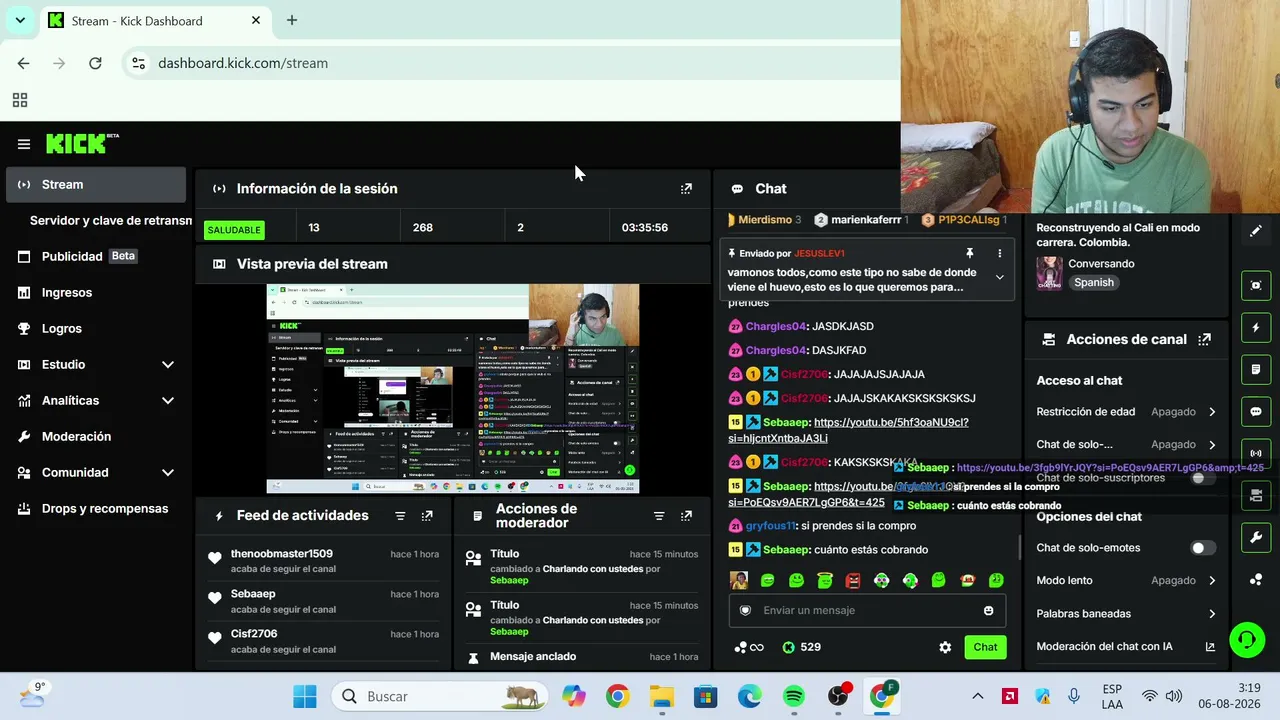This screenshot has height=720, width=1280.
Task: Open Moderación page
Action: [x=94, y=437]
